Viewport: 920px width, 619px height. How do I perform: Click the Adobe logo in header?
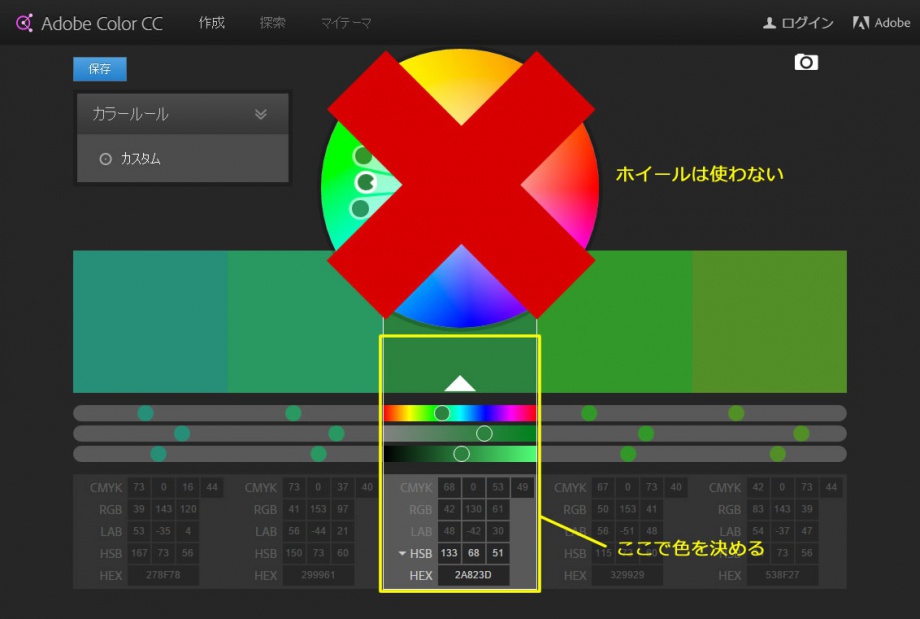tap(860, 22)
